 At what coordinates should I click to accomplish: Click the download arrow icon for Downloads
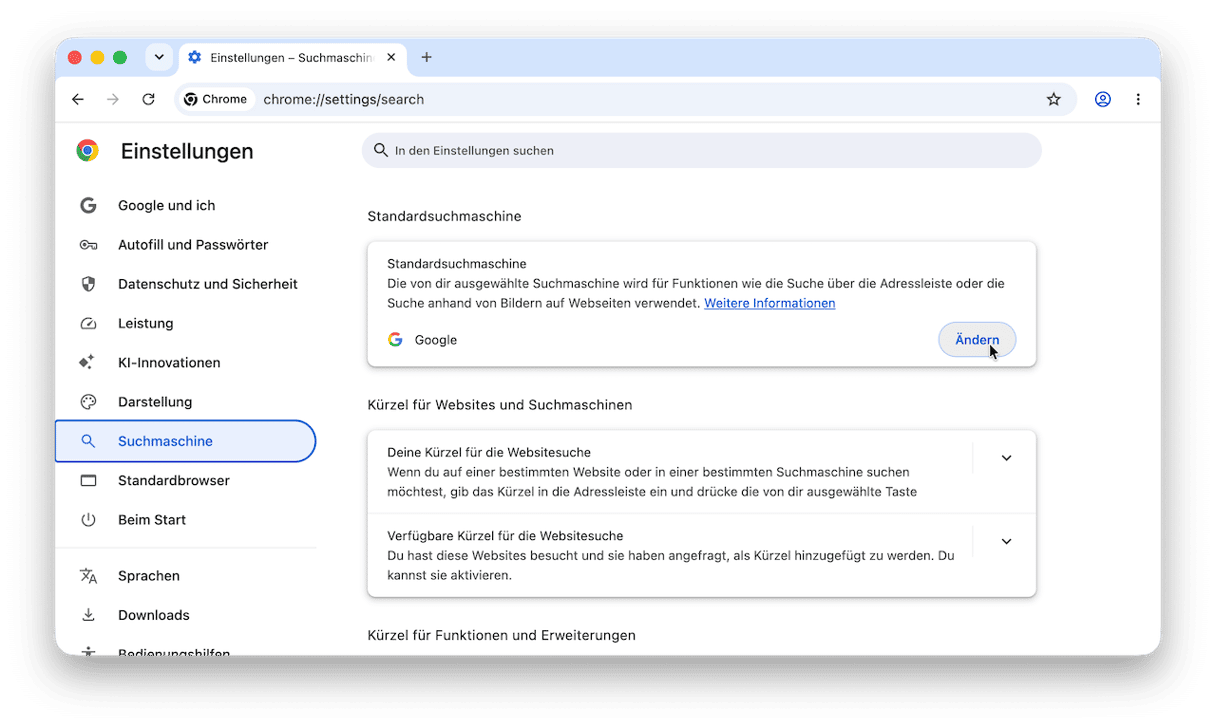pos(88,615)
